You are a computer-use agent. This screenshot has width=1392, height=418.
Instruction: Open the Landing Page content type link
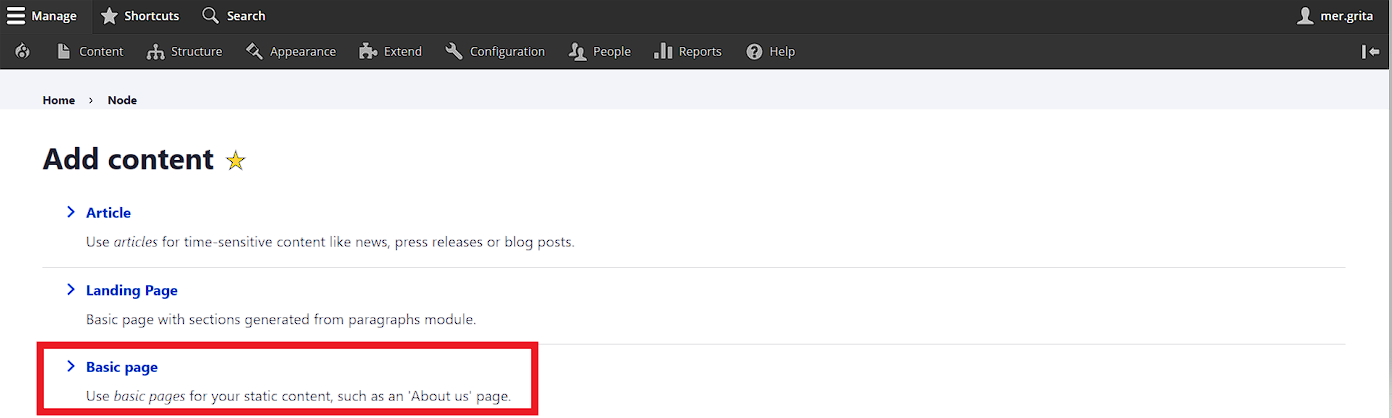[132, 290]
